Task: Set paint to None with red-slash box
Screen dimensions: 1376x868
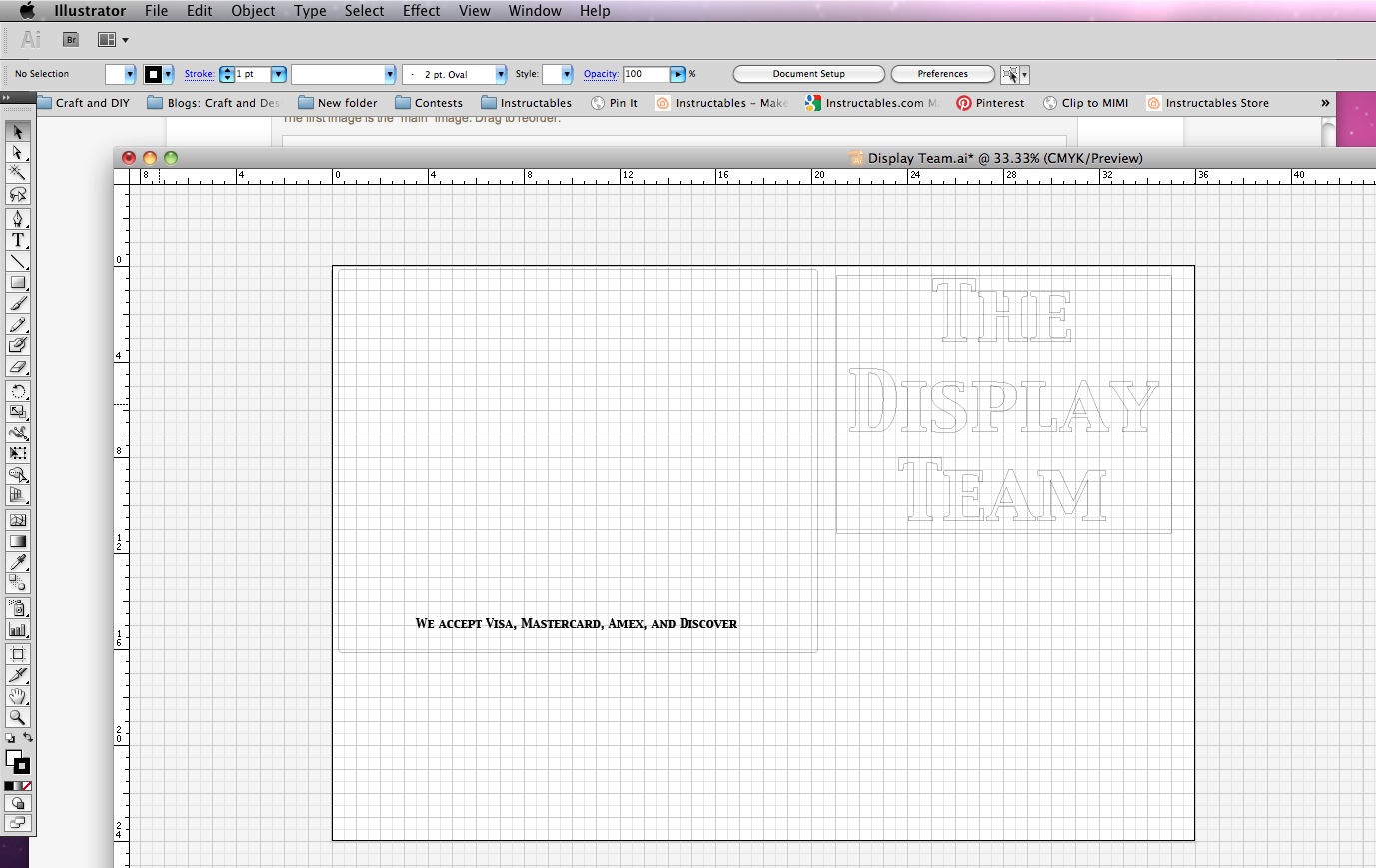Action: [27, 786]
